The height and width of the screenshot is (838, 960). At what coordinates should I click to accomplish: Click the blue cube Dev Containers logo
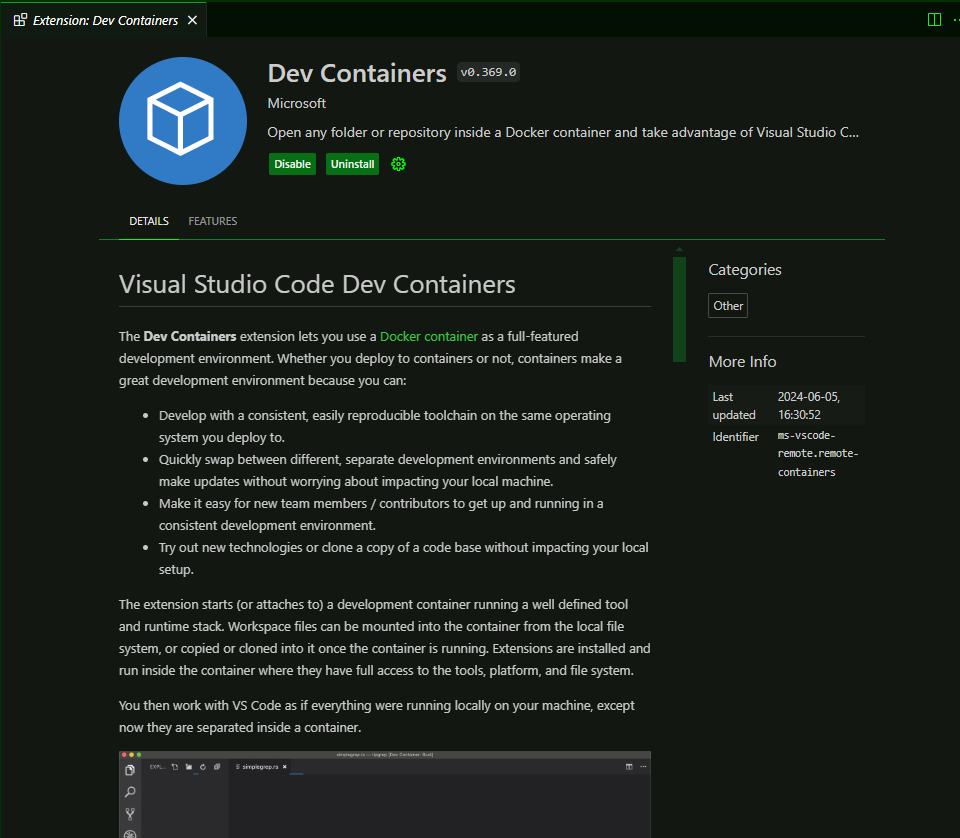pyautogui.click(x=182, y=121)
